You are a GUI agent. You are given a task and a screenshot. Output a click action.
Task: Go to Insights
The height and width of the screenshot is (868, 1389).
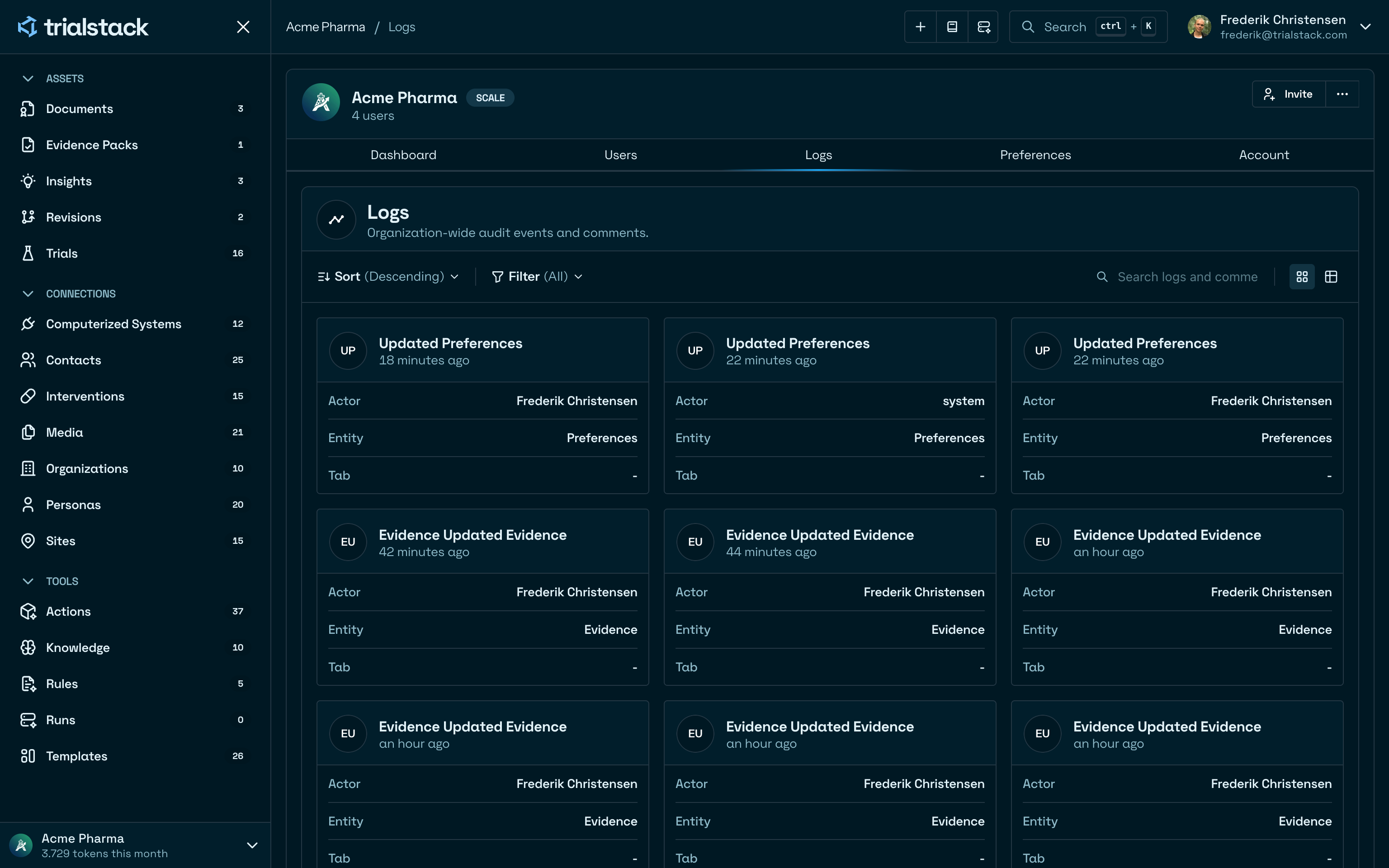(136, 181)
